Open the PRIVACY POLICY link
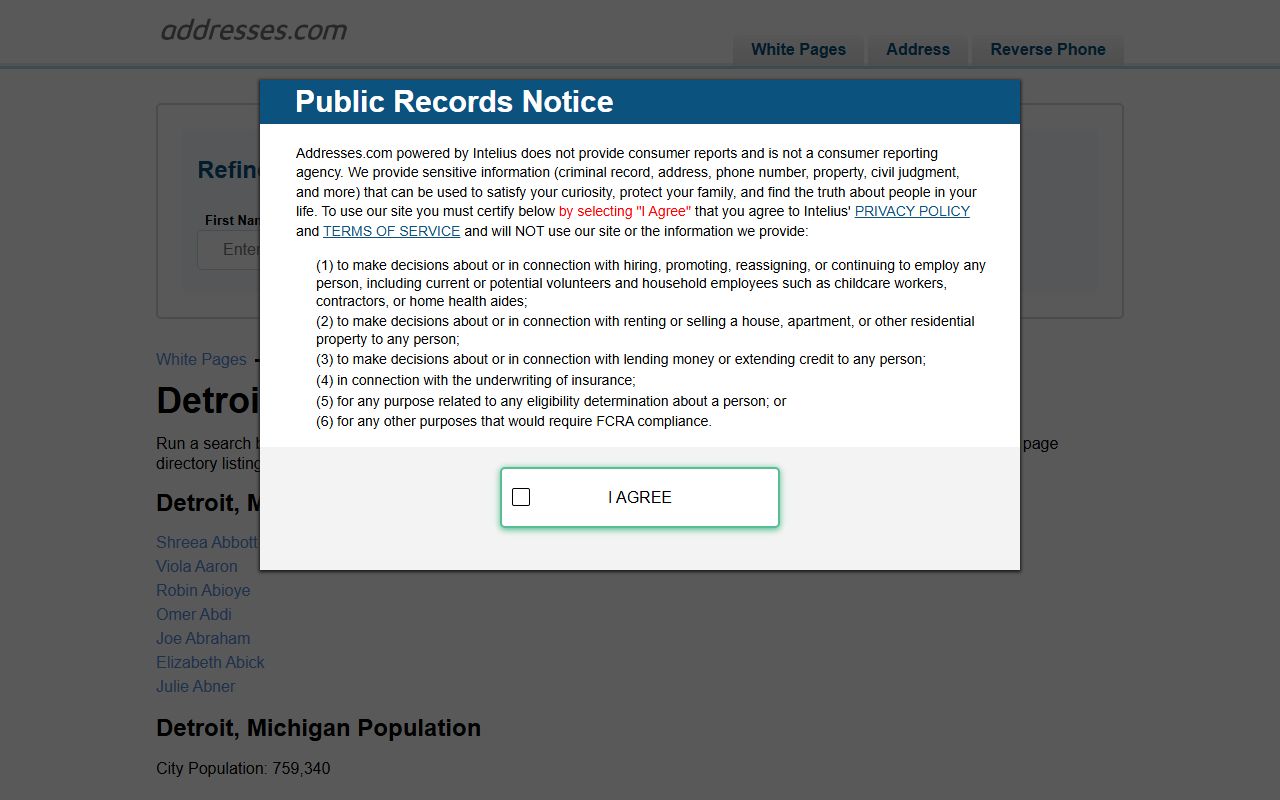The height and width of the screenshot is (800, 1280). coord(912,211)
